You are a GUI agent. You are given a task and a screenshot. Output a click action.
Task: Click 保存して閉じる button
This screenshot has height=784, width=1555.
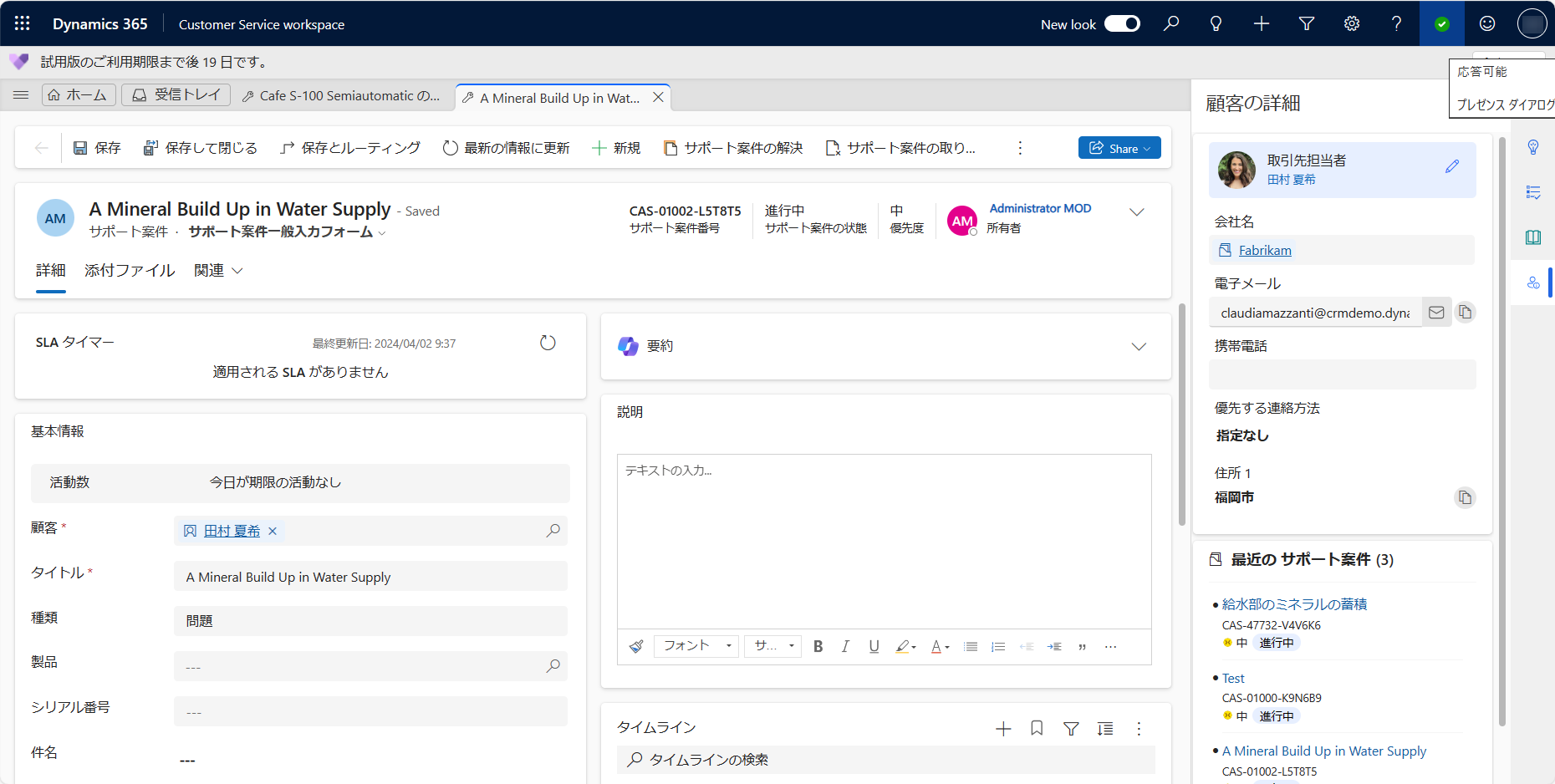[201, 148]
